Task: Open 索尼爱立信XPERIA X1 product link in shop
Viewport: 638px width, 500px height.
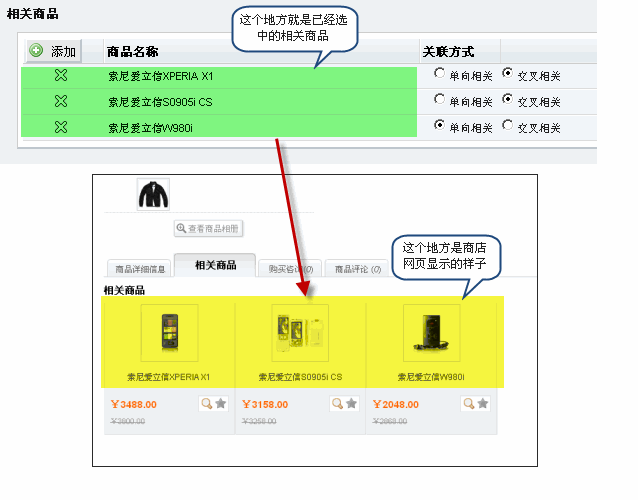Action: (168, 377)
